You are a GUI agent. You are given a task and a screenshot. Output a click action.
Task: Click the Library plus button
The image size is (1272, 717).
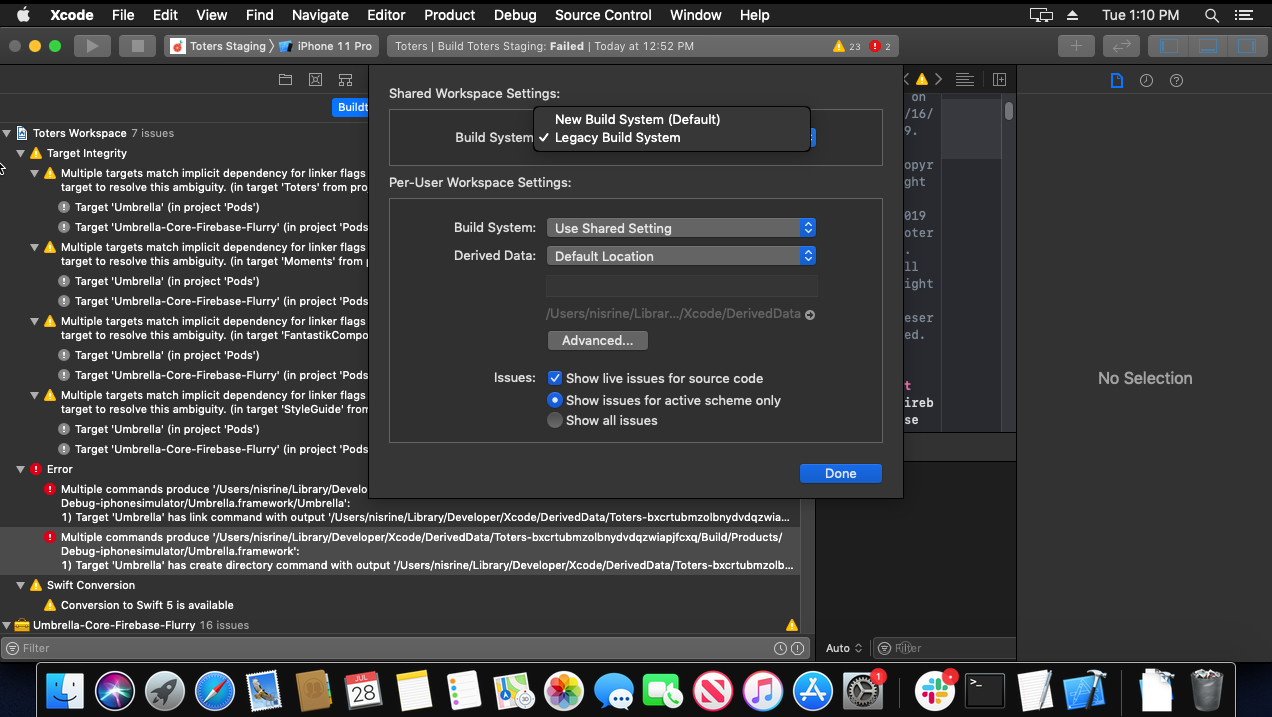coord(1076,46)
